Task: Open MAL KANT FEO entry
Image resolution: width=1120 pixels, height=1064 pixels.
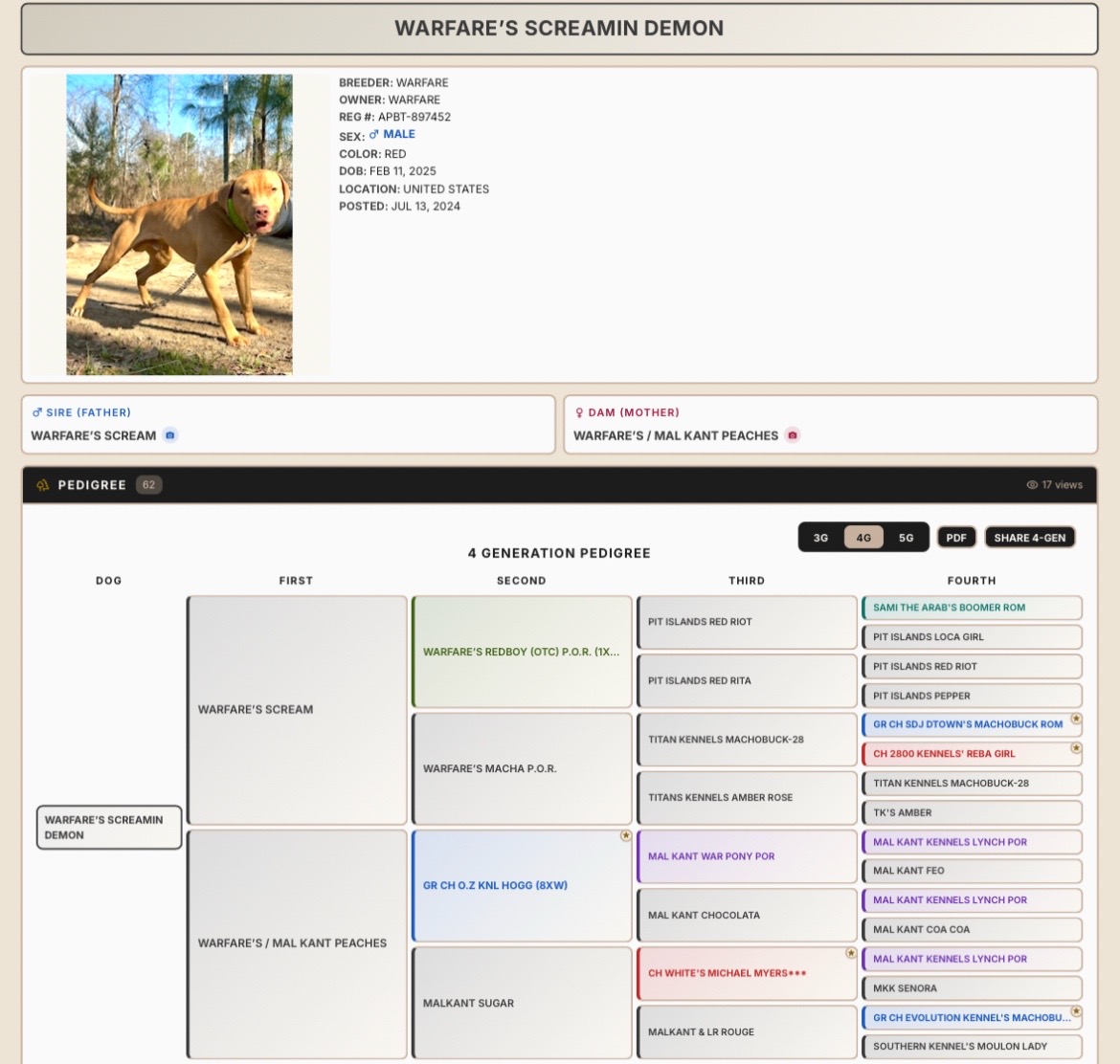Action: point(972,871)
